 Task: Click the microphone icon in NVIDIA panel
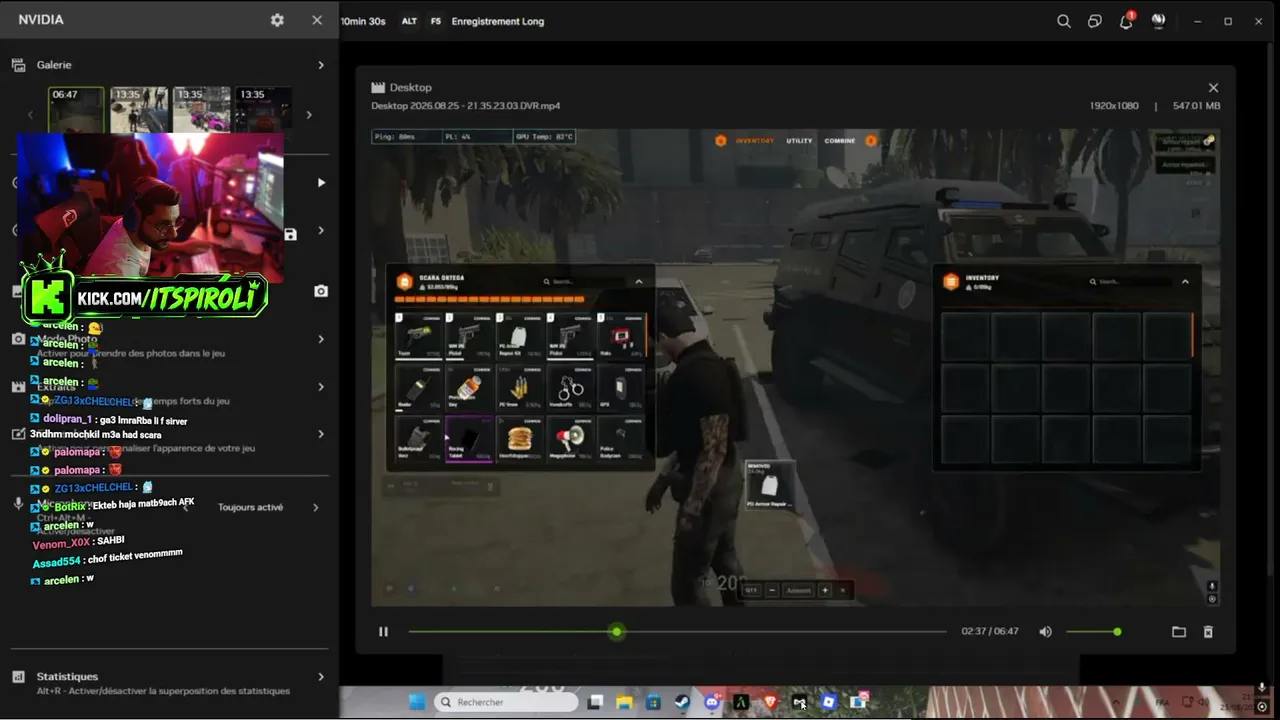18,504
